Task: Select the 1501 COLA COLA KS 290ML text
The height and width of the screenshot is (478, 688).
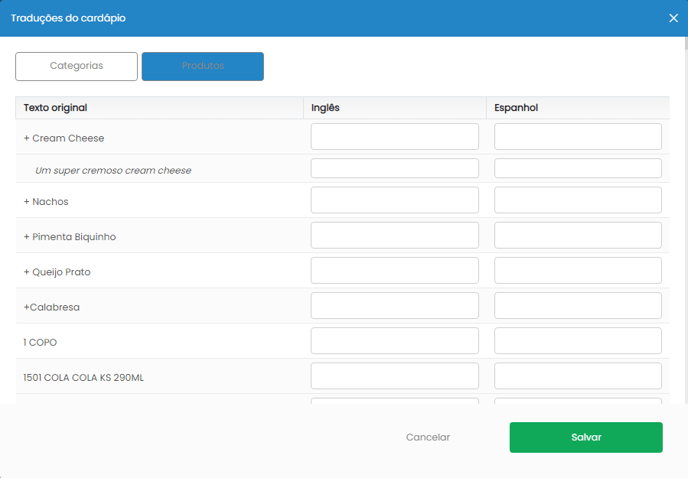Action: (x=83, y=377)
